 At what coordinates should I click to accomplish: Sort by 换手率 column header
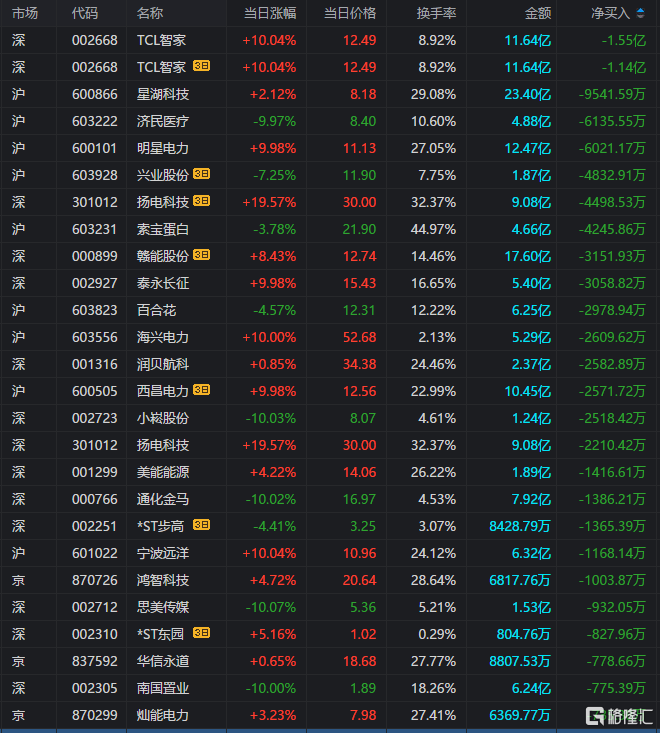pyautogui.click(x=437, y=13)
